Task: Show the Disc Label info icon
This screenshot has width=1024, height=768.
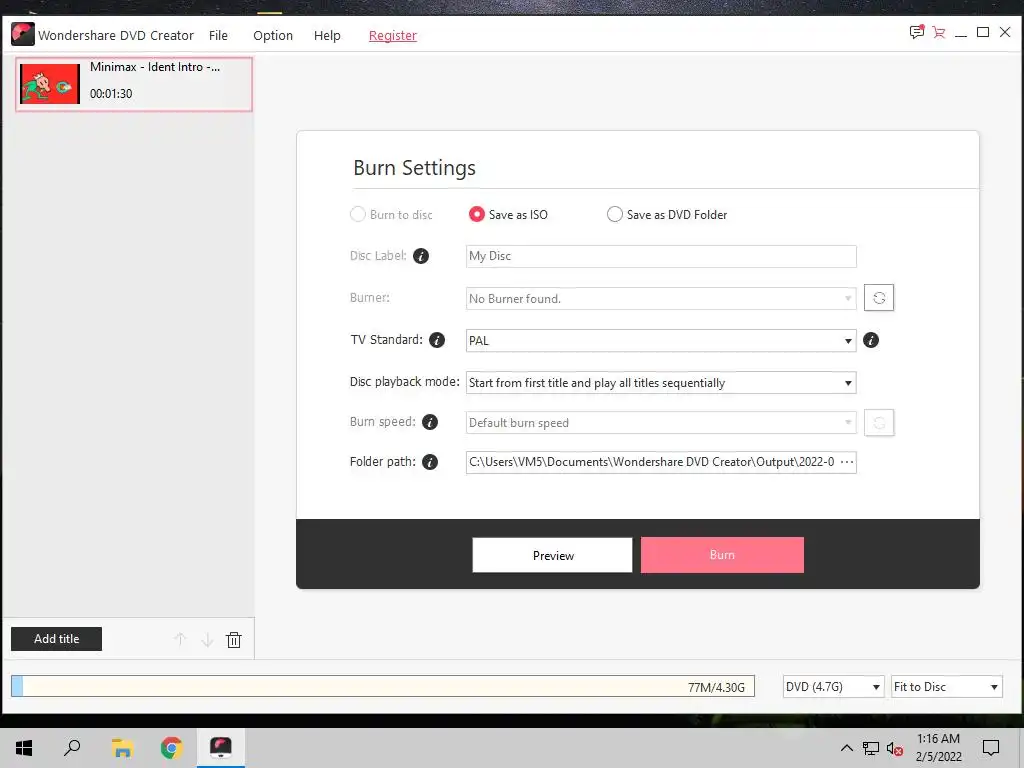Action: (421, 256)
